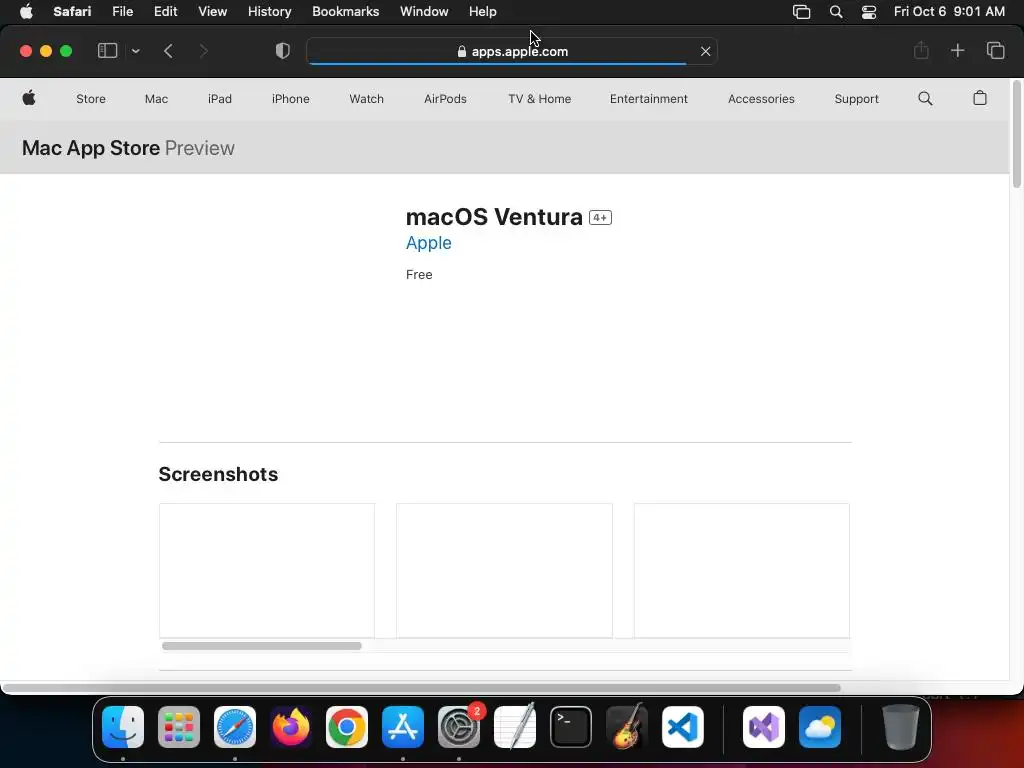Click the page horizontal scrollbar at bottom
The width and height of the screenshot is (1024, 768).
tap(421, 688)
